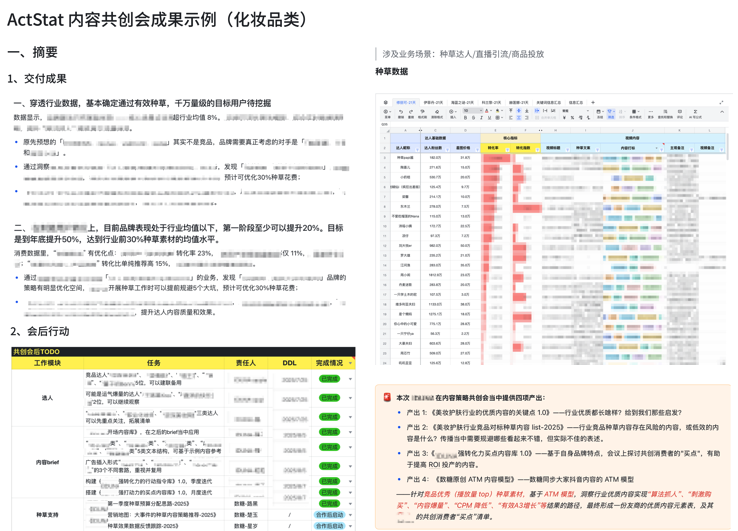Open the conditional format dropdown
The width and height of the screenshot is (738, 531).
tap(636, 113)
